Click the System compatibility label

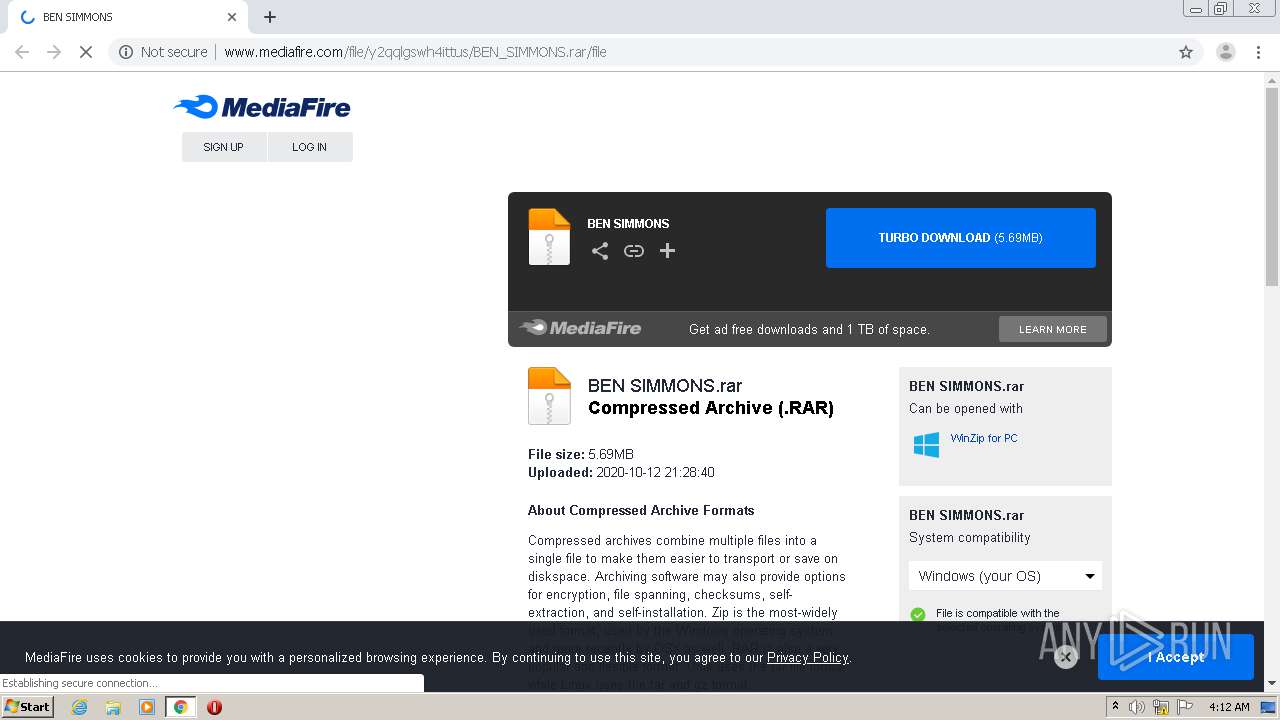coord(969,538)
